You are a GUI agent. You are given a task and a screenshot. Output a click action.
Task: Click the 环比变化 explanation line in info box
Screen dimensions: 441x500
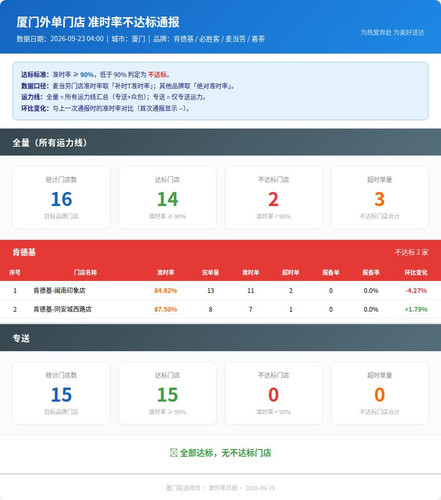tap(106, 108)
